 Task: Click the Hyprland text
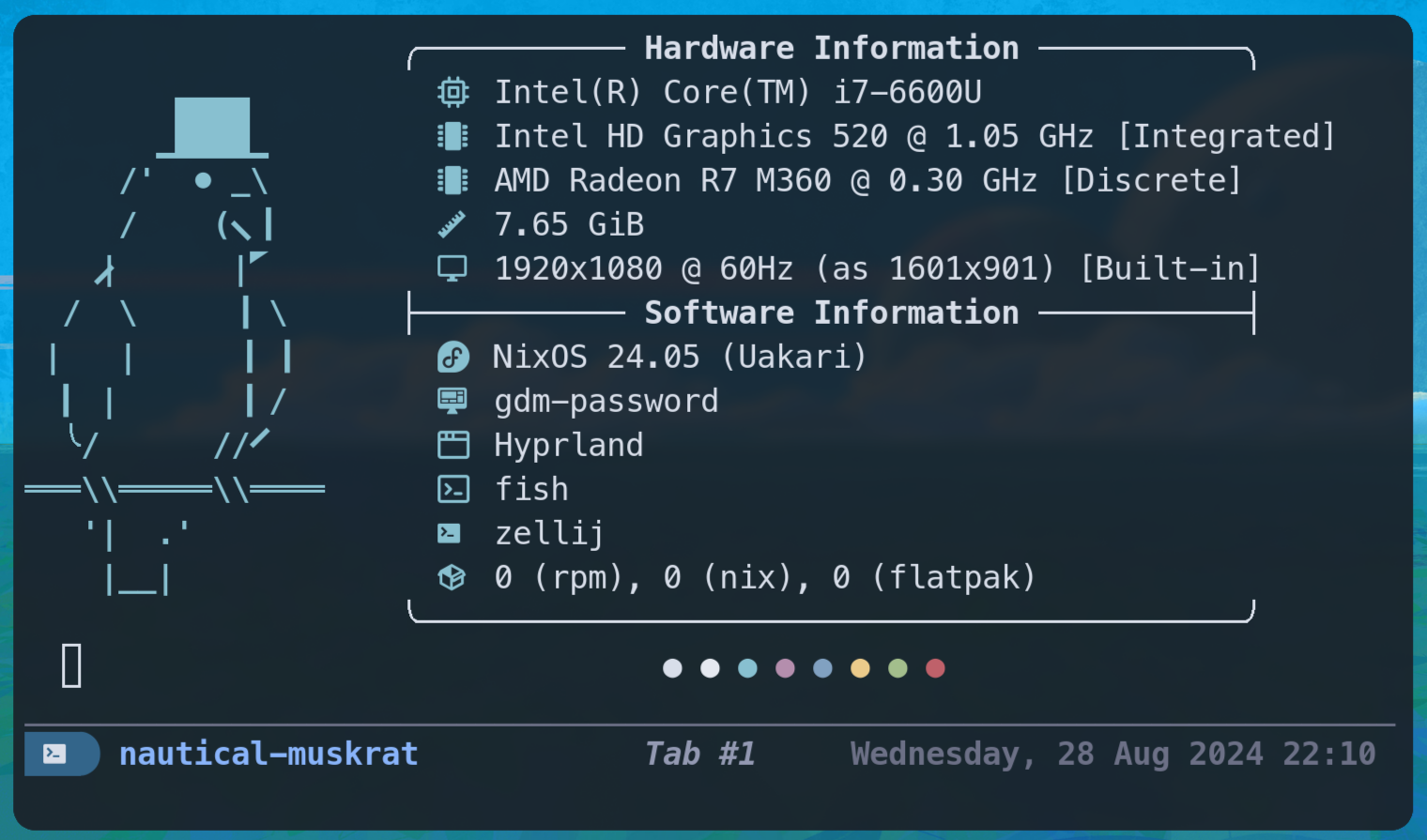[x=569, y=446]
